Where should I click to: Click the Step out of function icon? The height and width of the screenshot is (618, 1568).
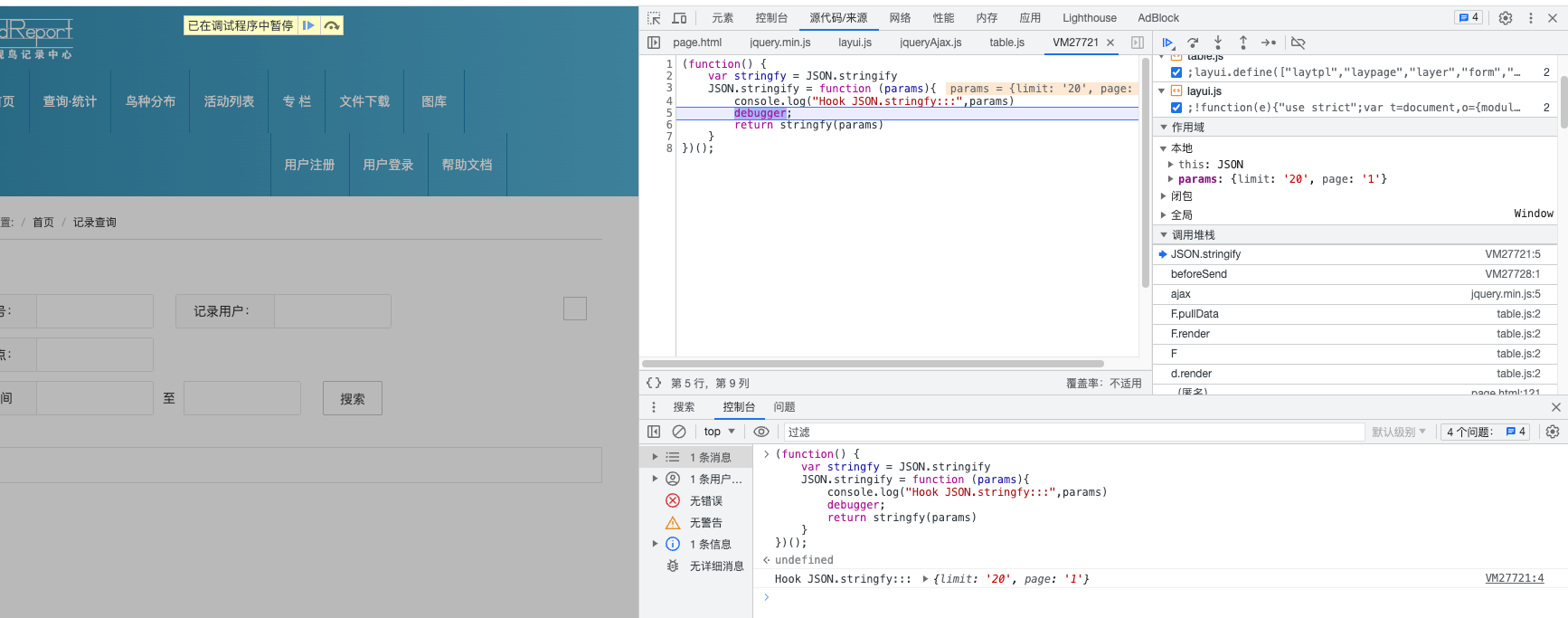pyautogui.click(x=1243, y=43)
